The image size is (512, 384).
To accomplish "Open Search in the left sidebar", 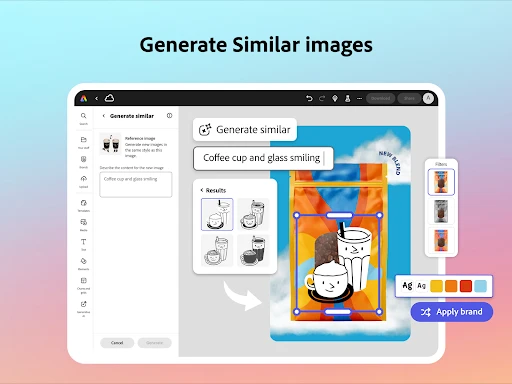I will [x=83, y=118].
